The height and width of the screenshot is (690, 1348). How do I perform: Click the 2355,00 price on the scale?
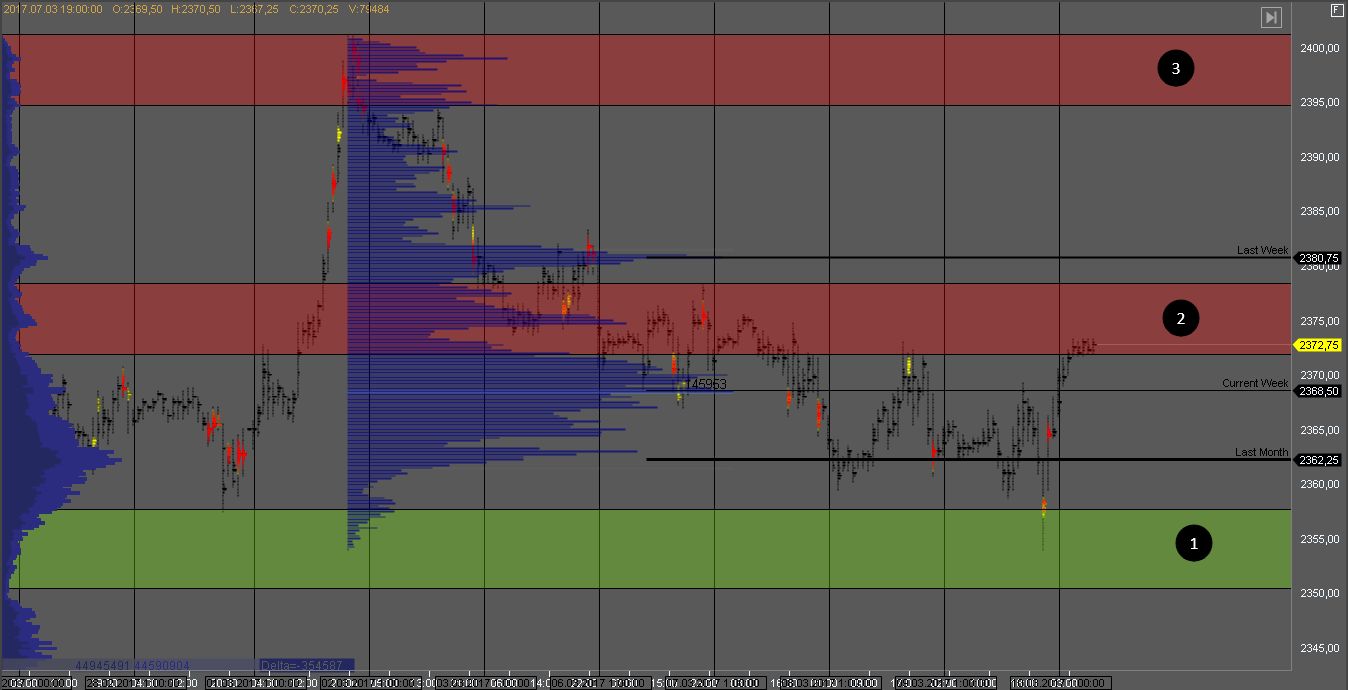tap(1320, 539)
